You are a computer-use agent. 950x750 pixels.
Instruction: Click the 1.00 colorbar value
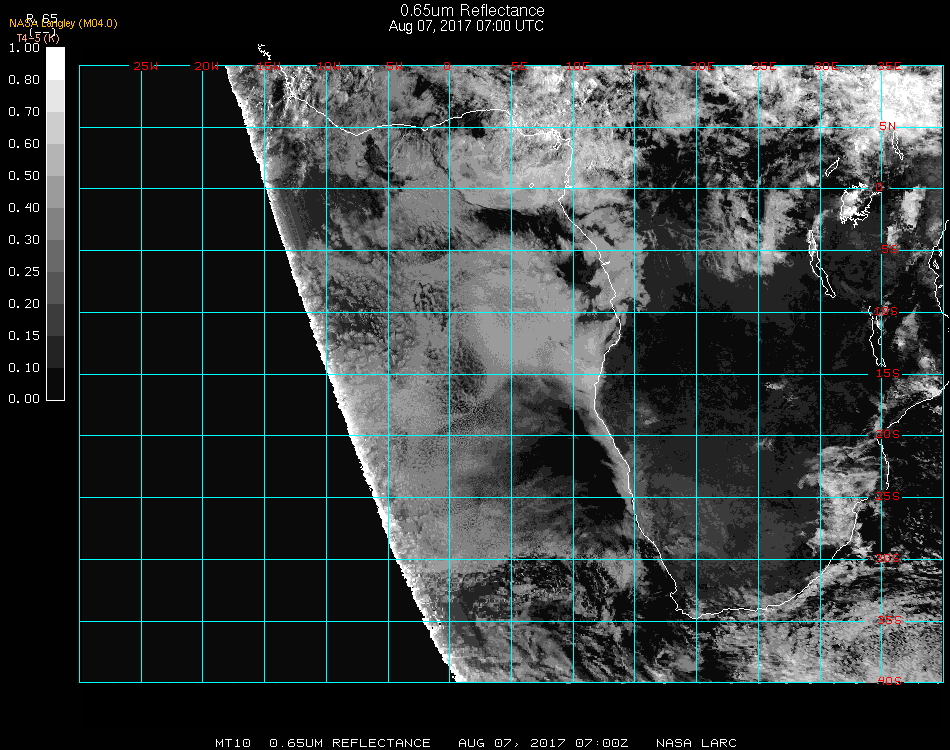click(x=24, y=48)
